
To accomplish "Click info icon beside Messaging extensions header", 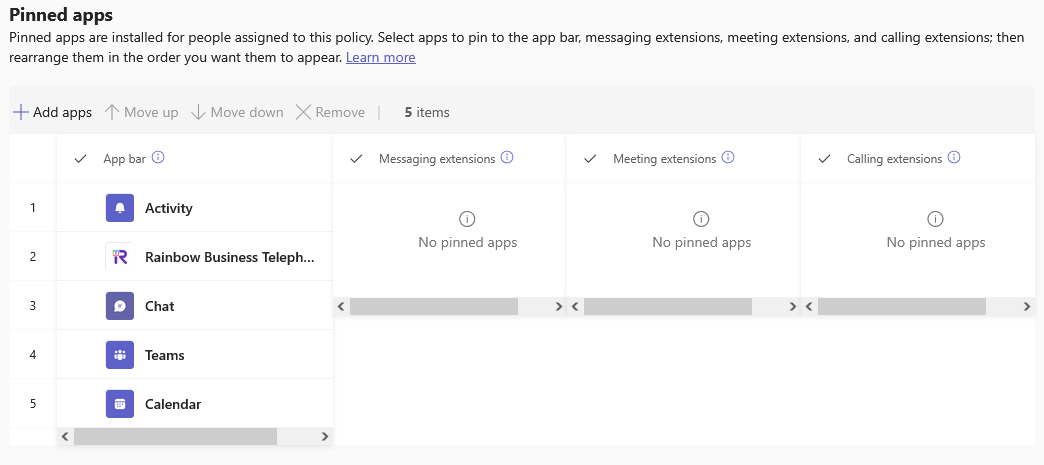I will tap(507, 158).
